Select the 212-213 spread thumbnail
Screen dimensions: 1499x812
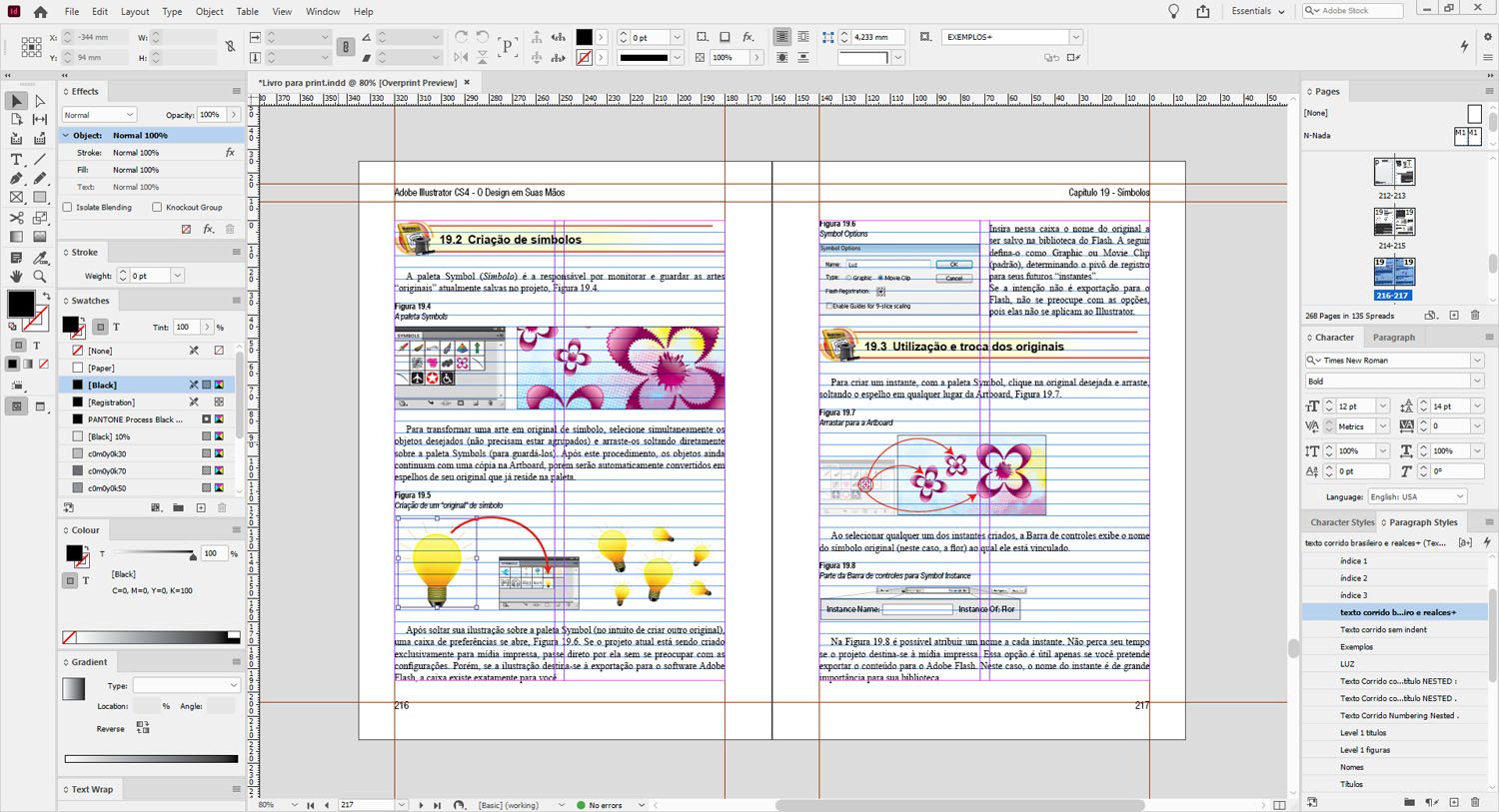[1394, 173]
